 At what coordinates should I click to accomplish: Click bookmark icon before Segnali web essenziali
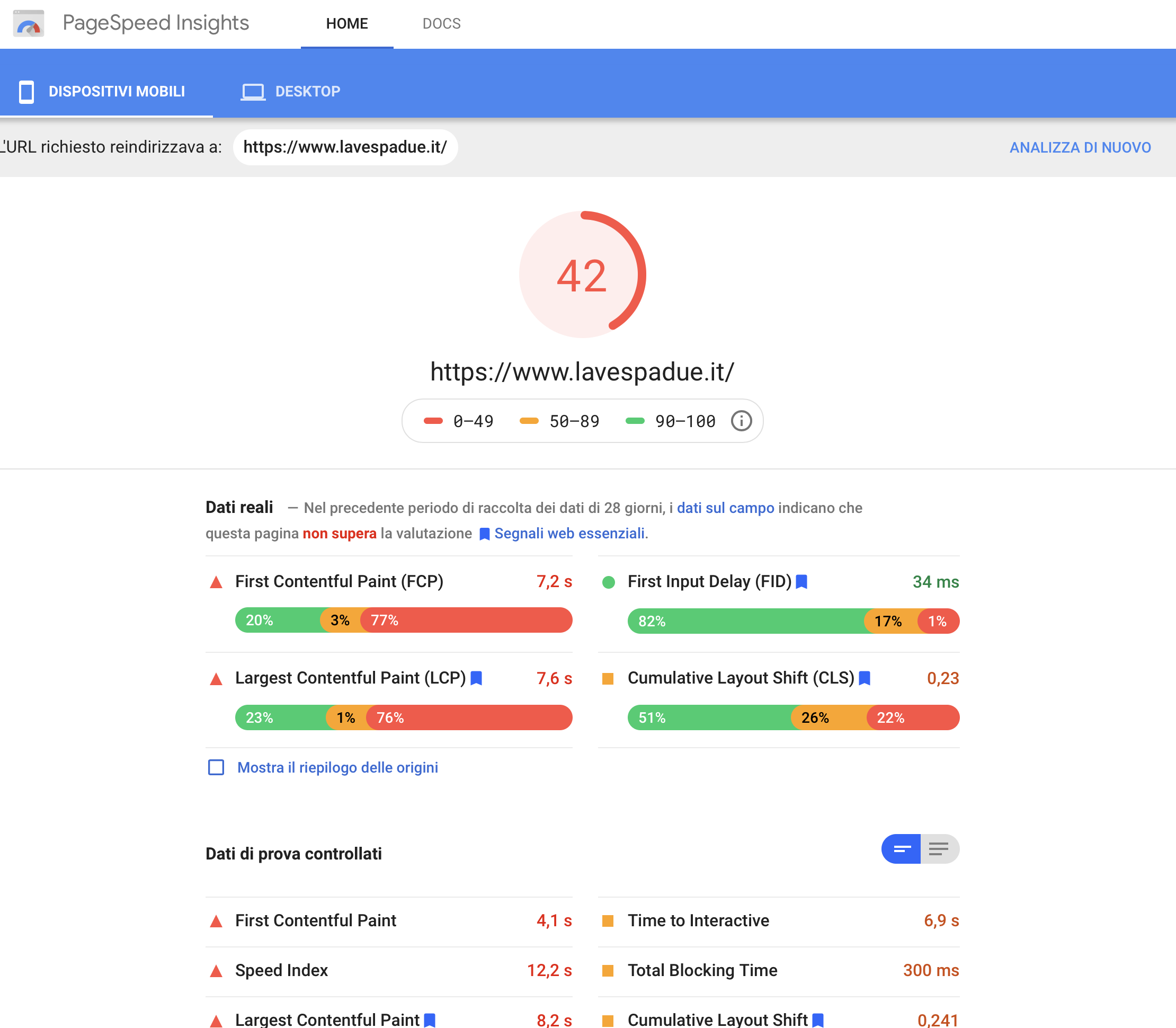coord(485,534)
